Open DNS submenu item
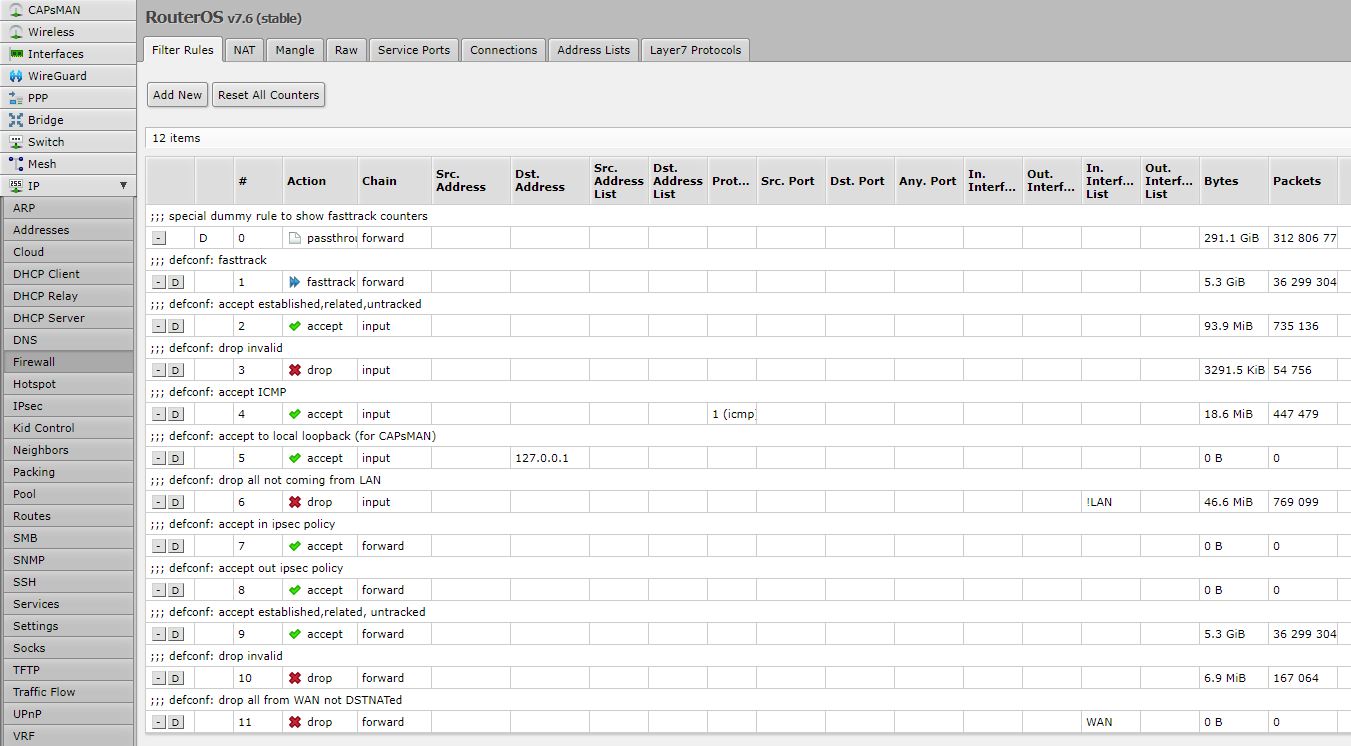 67,340
